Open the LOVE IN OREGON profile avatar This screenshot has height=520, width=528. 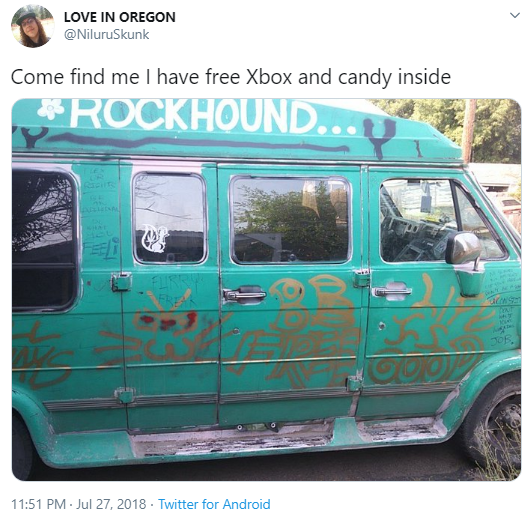[33, 26]
